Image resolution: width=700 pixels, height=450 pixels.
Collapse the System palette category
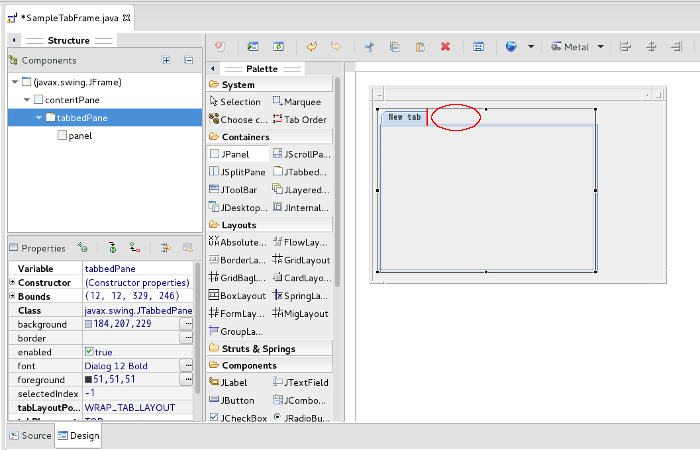[270, 84]
